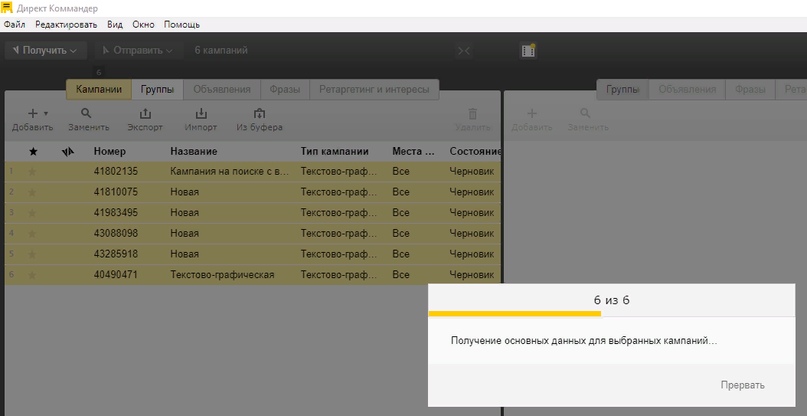The image size is (807, 416).
Task: Open the Отправить dropdown
Action: pyautogui.click(x=138, y=50)
